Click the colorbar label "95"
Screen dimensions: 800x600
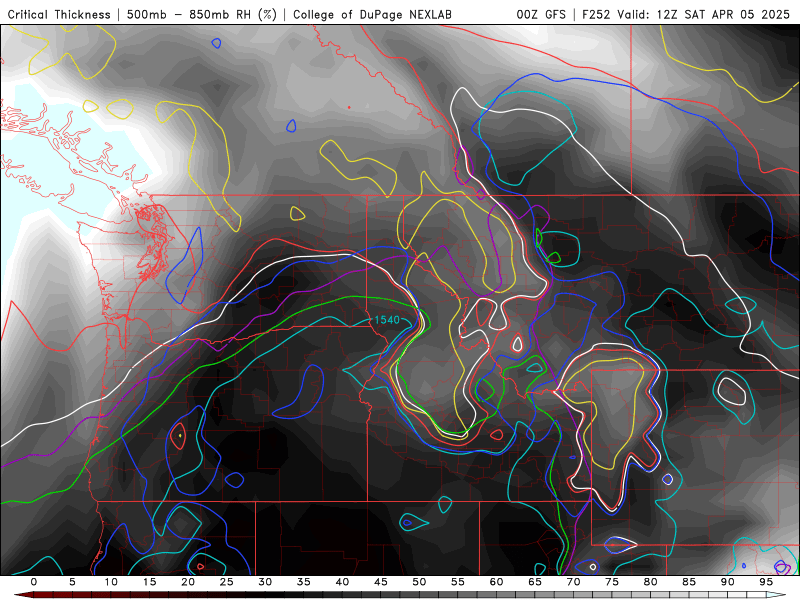(766, 582)
